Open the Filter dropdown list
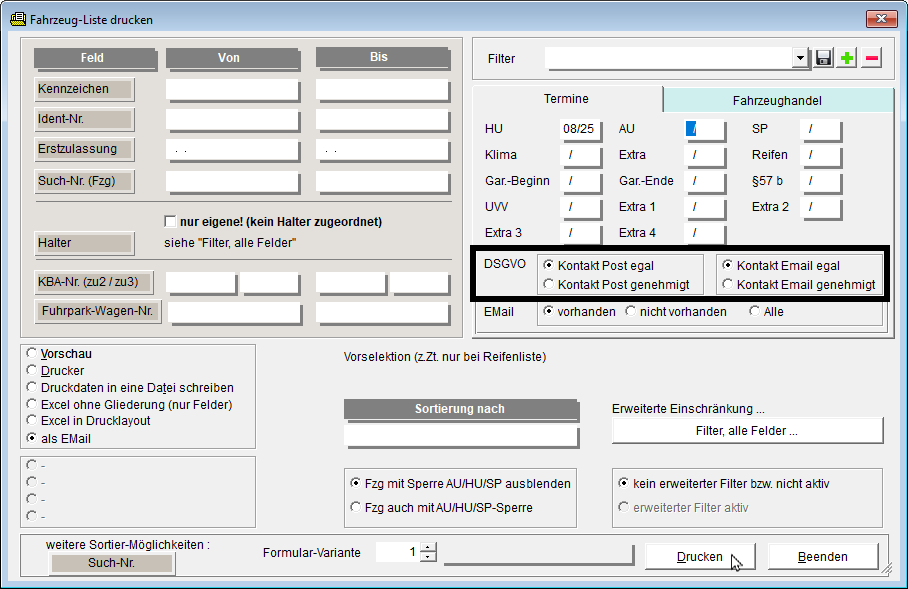 800,58
